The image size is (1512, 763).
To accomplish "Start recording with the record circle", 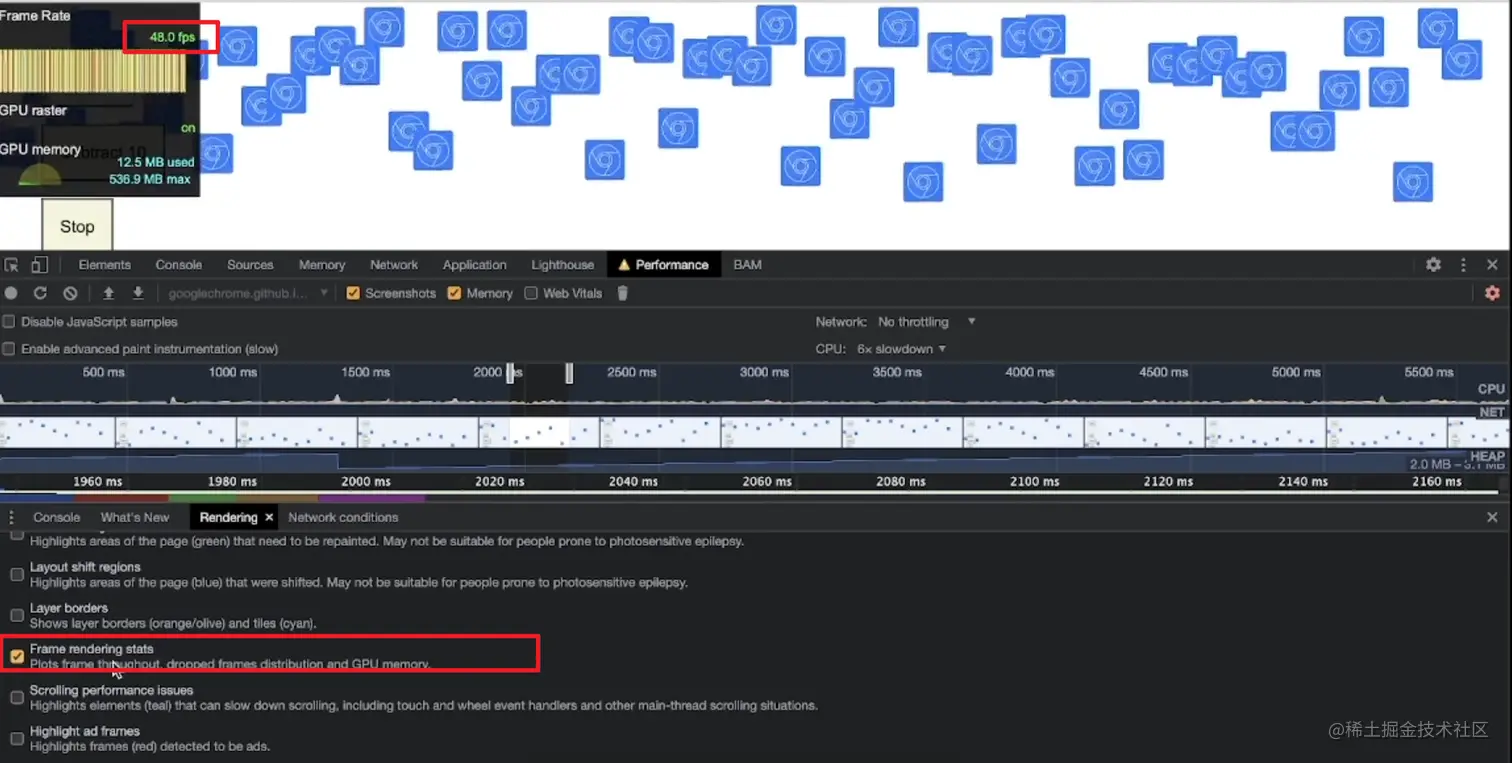I will [11, 293].
